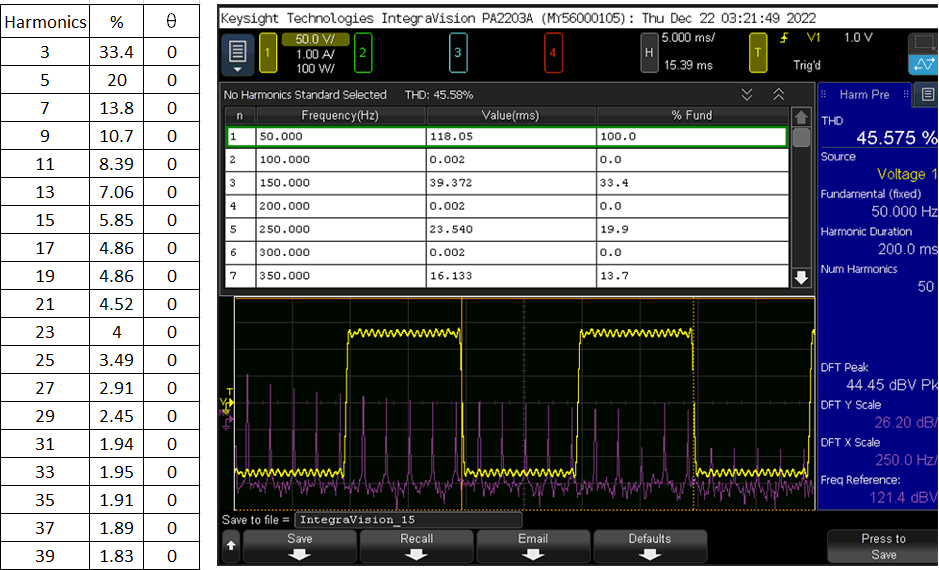
Task: Collapse harmonics table with double-down chevron
Action: [747, 95]
